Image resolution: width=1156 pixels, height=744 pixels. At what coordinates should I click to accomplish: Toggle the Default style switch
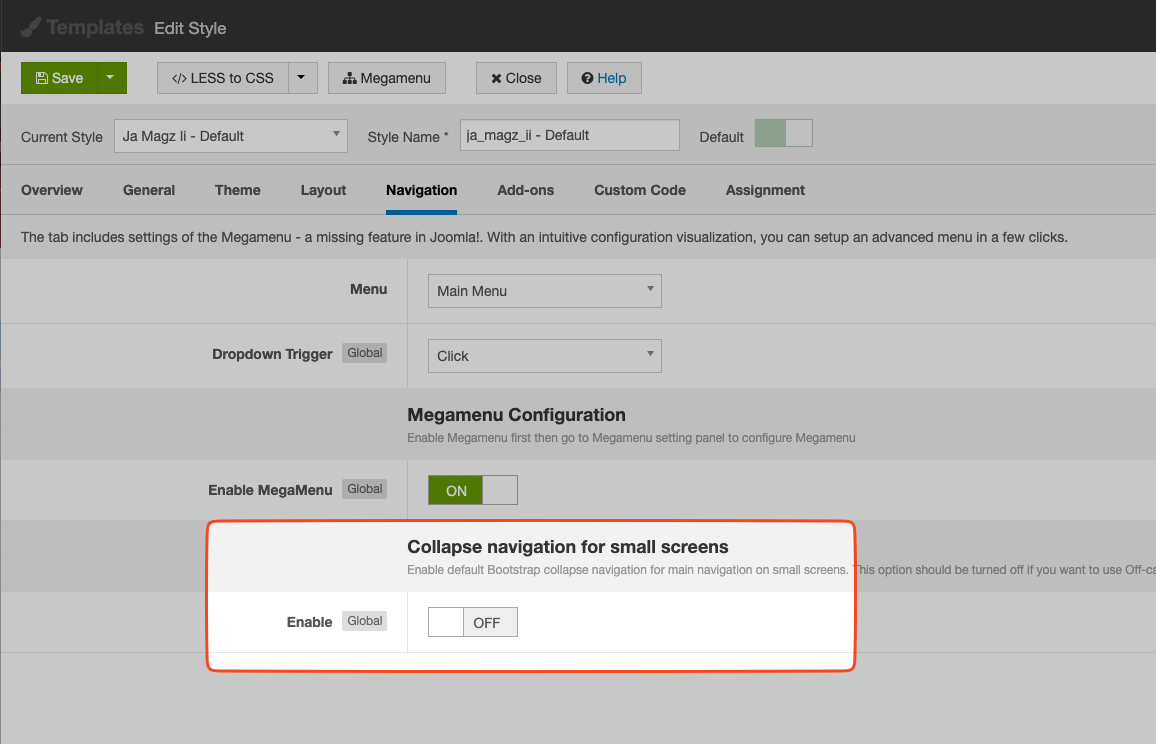783,134
